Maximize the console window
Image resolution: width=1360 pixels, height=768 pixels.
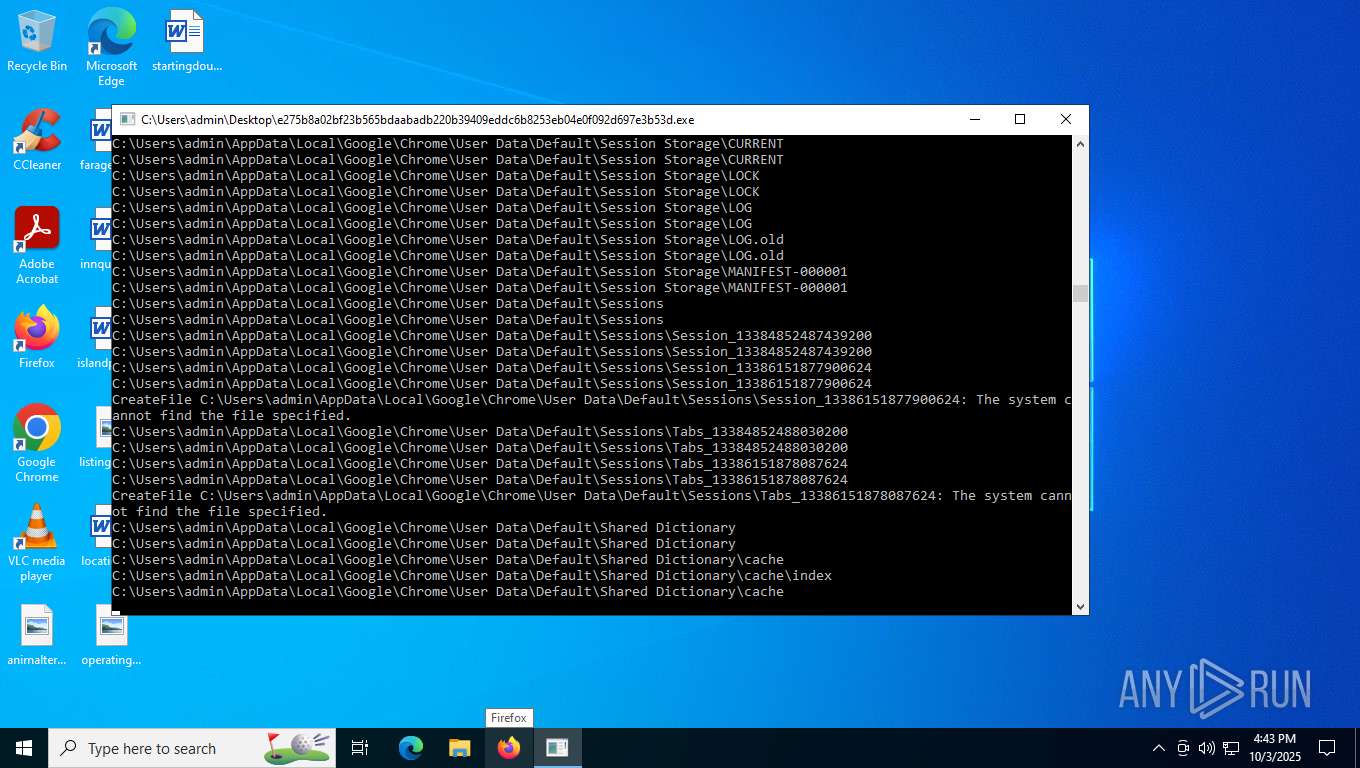coord(1020,120)
